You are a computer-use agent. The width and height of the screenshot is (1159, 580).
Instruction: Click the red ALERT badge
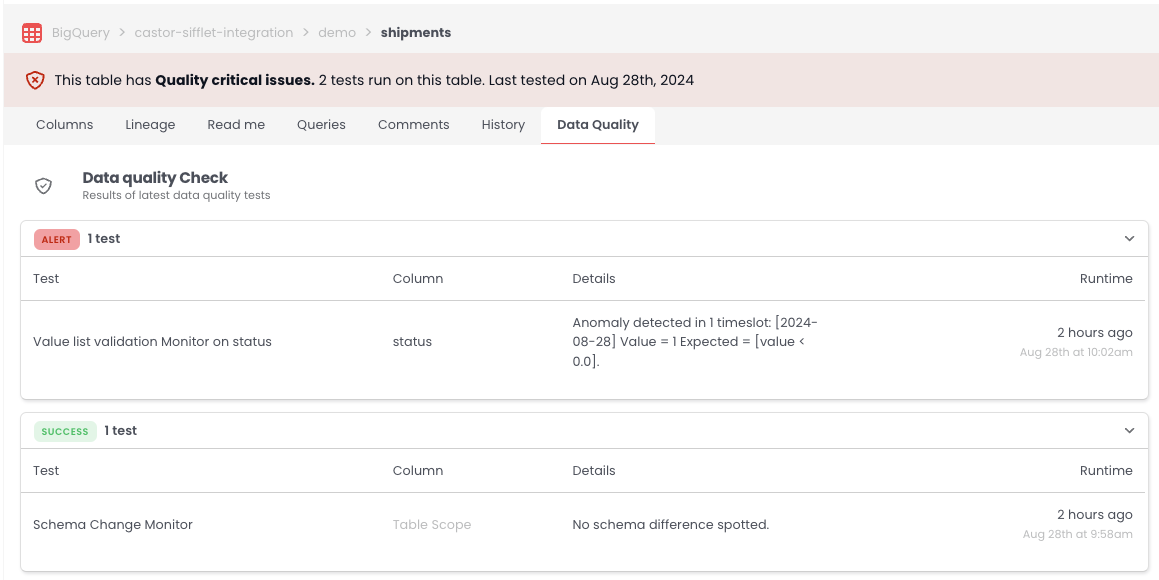pos(56,240)
